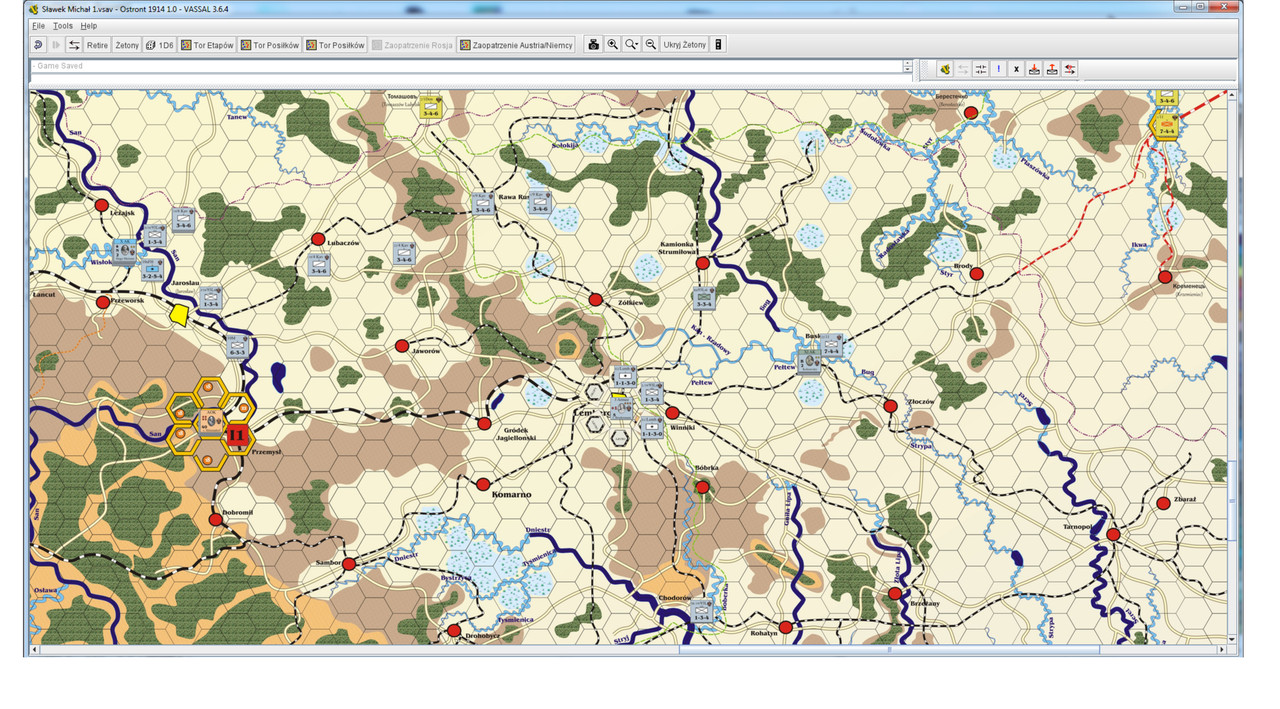Click the greyed double-arrow icon in server toolbar
The width and height of the screenshot is (1280, 709).
[x=962, y=69]
